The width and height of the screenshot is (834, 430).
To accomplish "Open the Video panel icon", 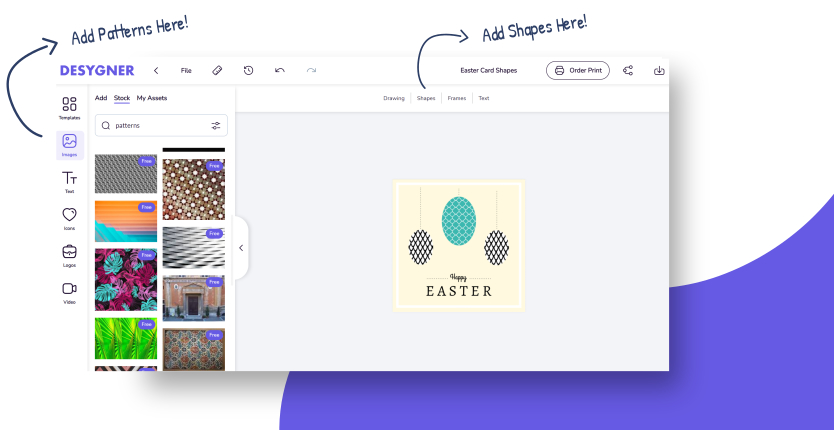I will click(69, 291).
